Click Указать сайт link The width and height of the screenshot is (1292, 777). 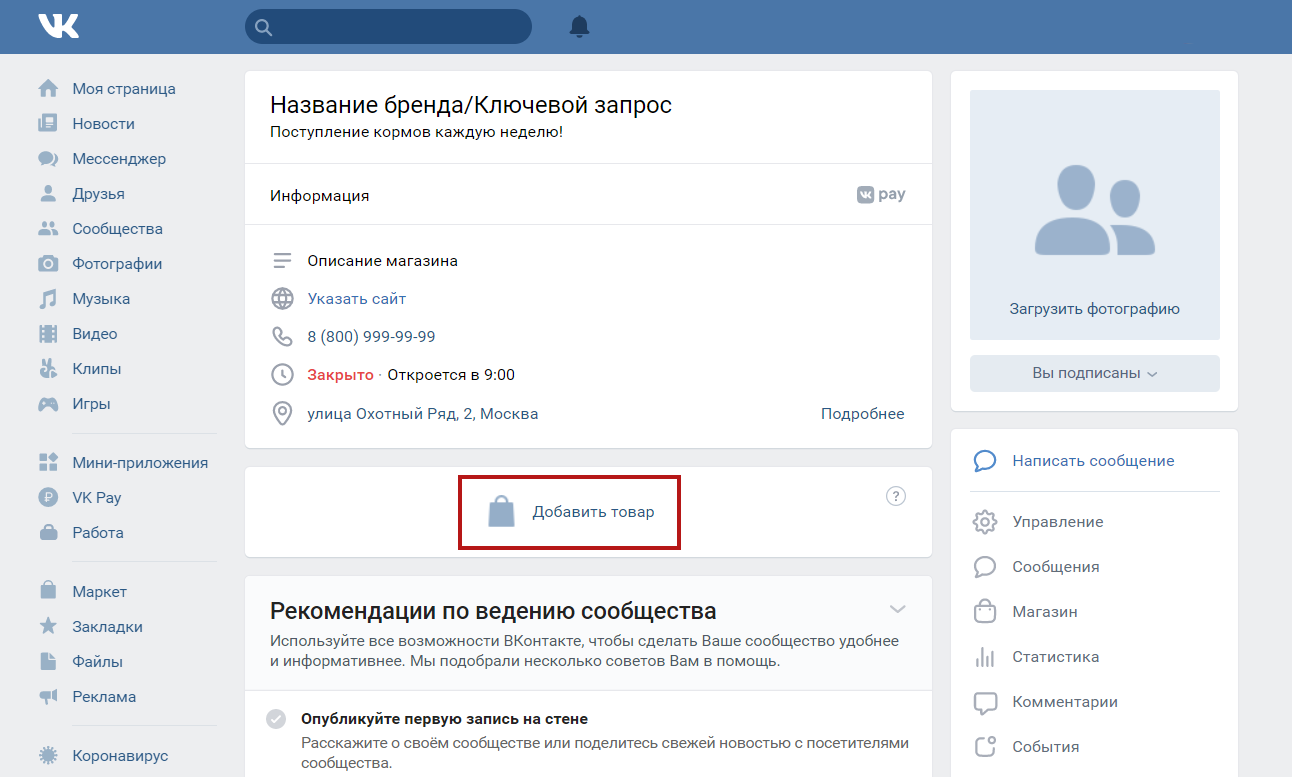click(x=357, y=298)
